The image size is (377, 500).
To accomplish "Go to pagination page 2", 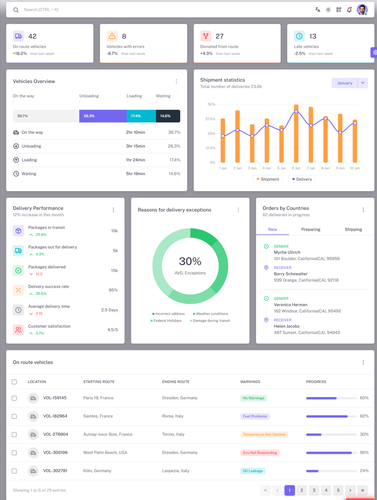I will (x=302, y=490).
